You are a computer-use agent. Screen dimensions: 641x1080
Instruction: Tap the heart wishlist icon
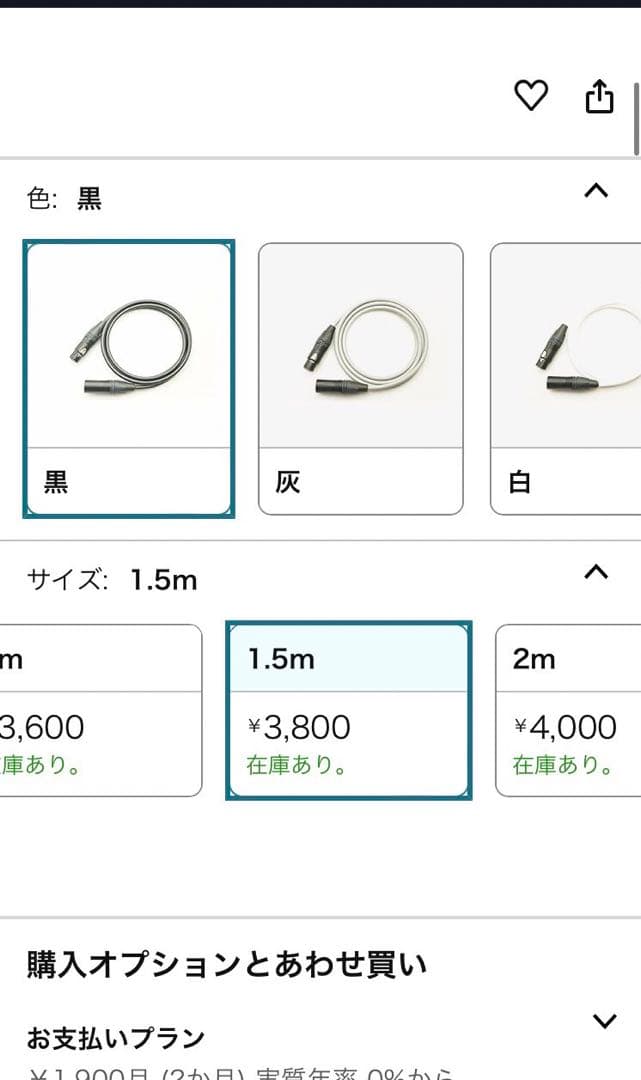[531, 96]
